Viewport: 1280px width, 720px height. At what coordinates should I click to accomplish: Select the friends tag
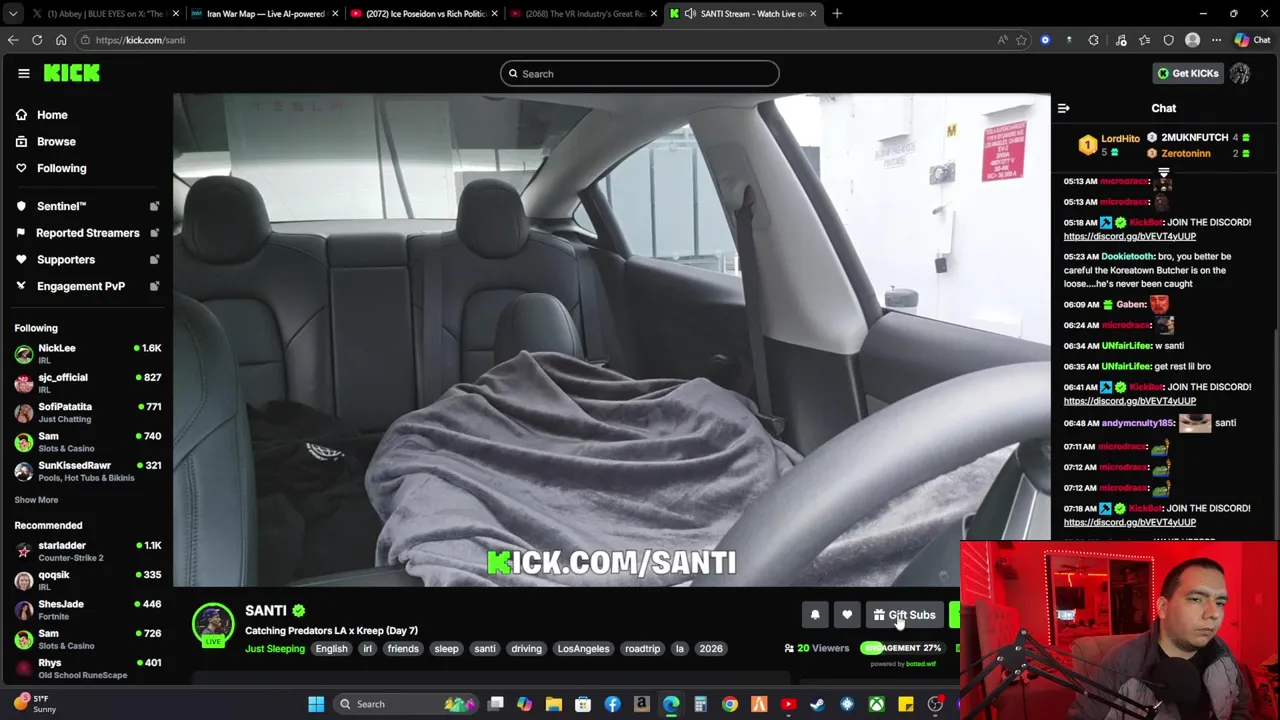pos(403,649)
